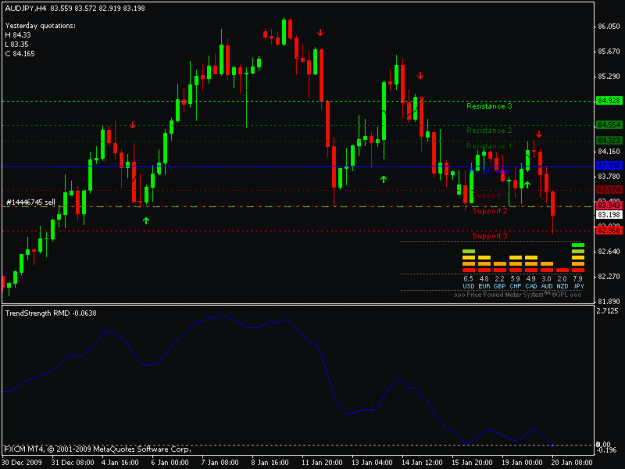Click the 84.554 price tag on axis
This screenshot has width=625, height=469.
pyautogui.click(x=609, y=125)
